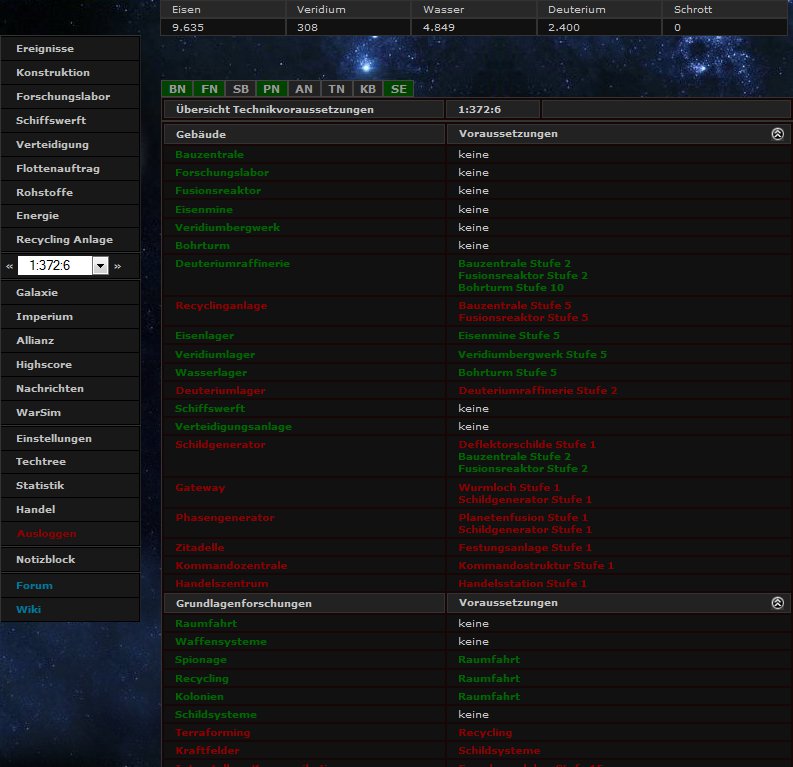Screen dimensions: 793x767
Task: Click red Kraftfelder research entry
Action: 207,751
